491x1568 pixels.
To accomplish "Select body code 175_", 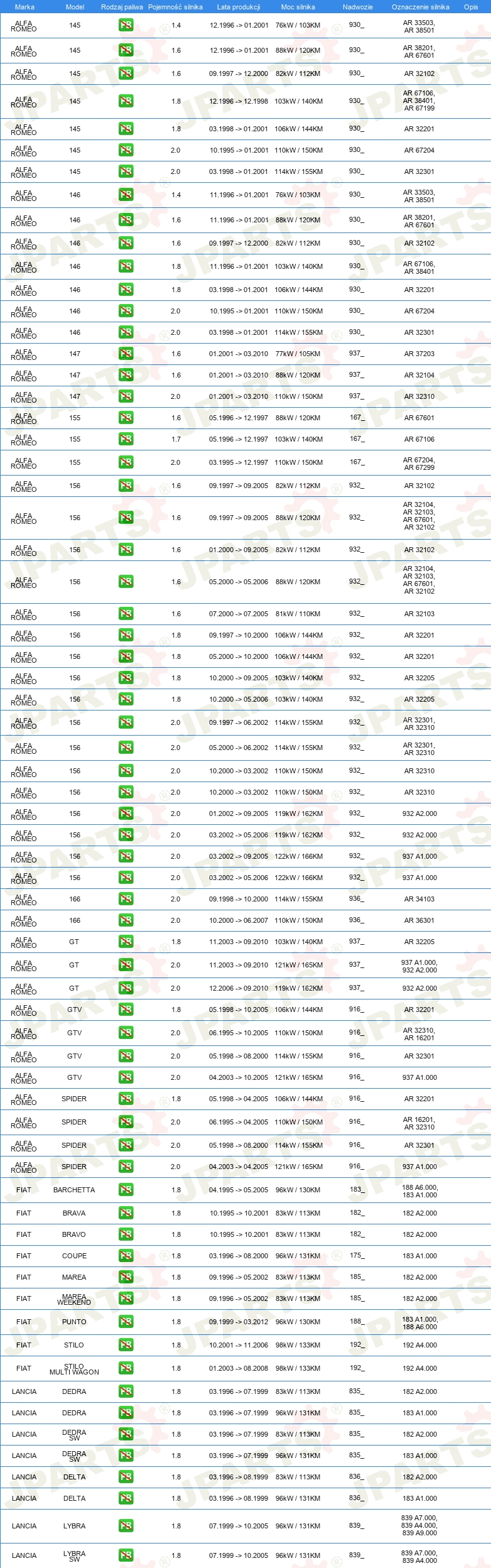I will coord(357,1256).
